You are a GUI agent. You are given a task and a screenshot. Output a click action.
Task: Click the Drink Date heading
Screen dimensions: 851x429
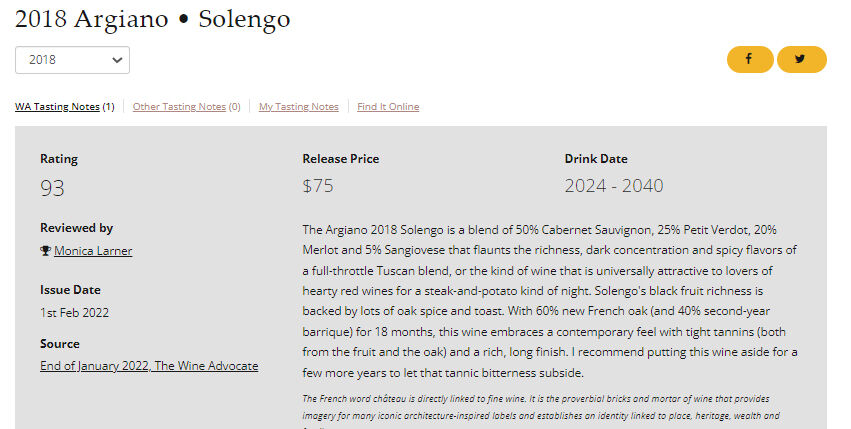click(x=596, y=159)
